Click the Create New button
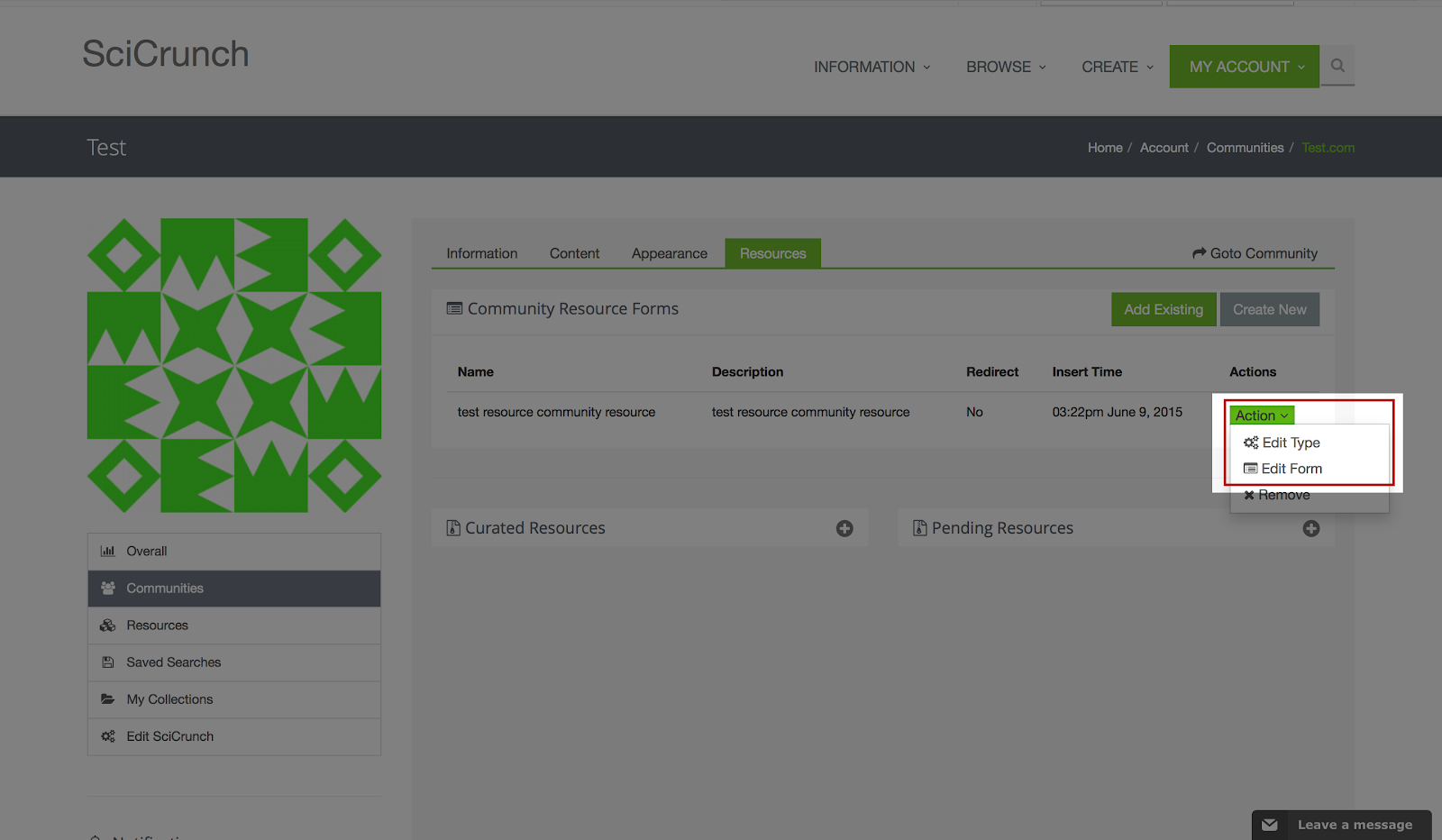1442x840 pixels. 1270,309
